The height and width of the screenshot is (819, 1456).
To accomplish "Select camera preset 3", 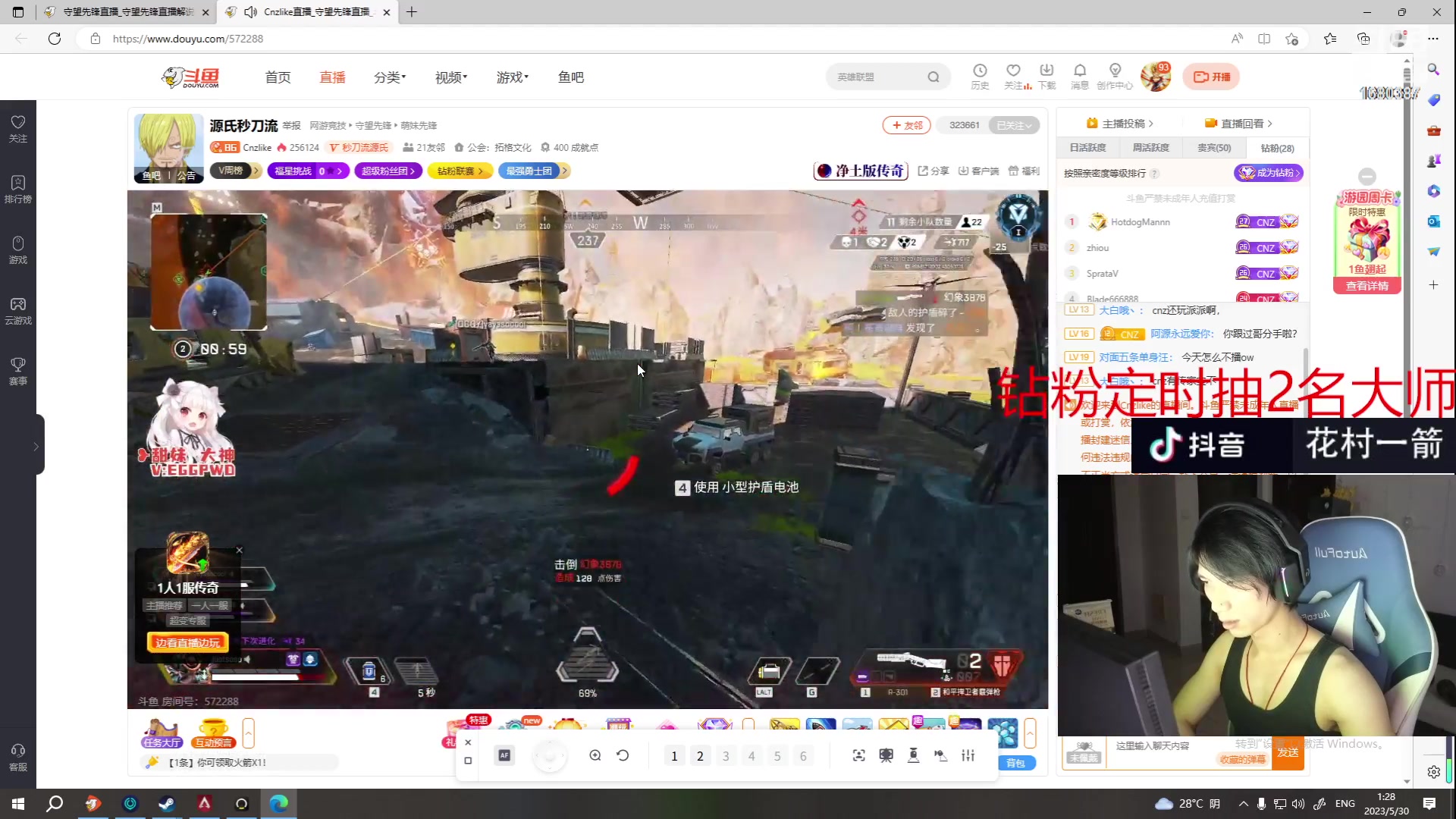I will pos(726,756).
